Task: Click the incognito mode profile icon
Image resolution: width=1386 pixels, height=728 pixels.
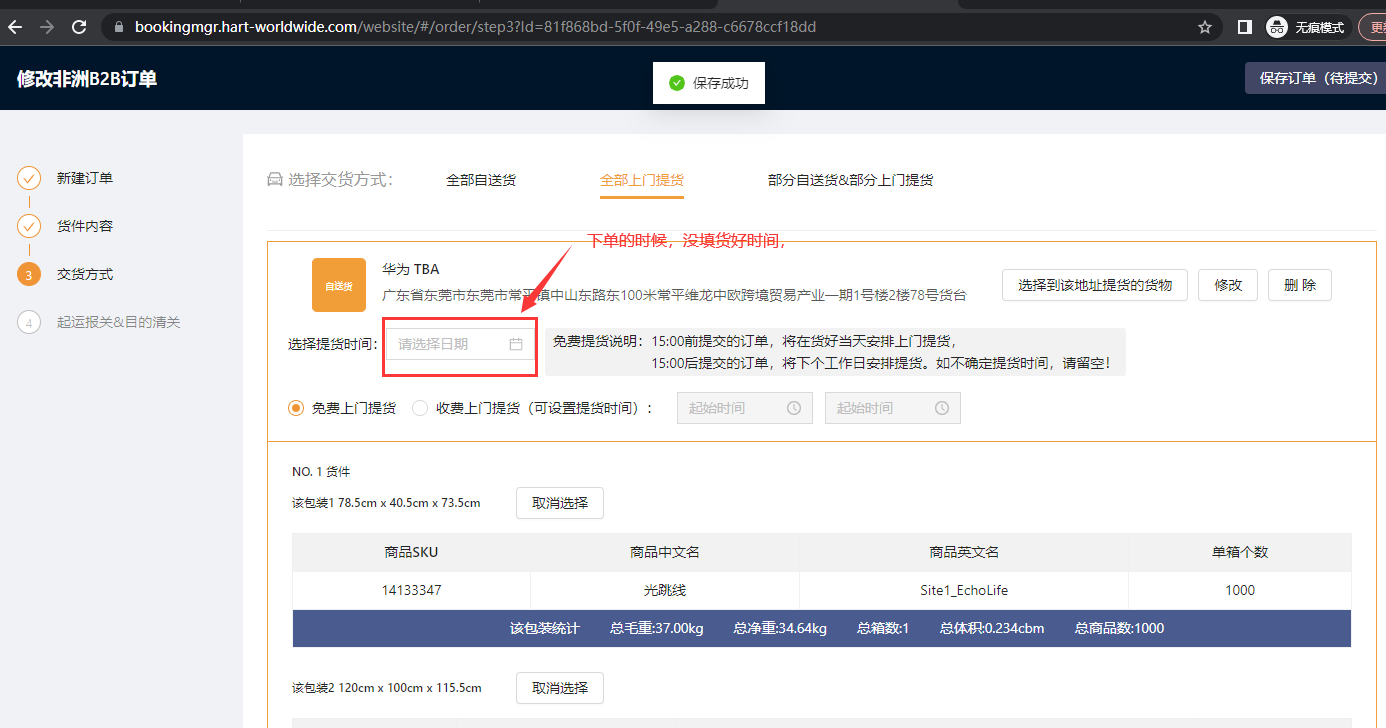Action: click(1276, 27)
